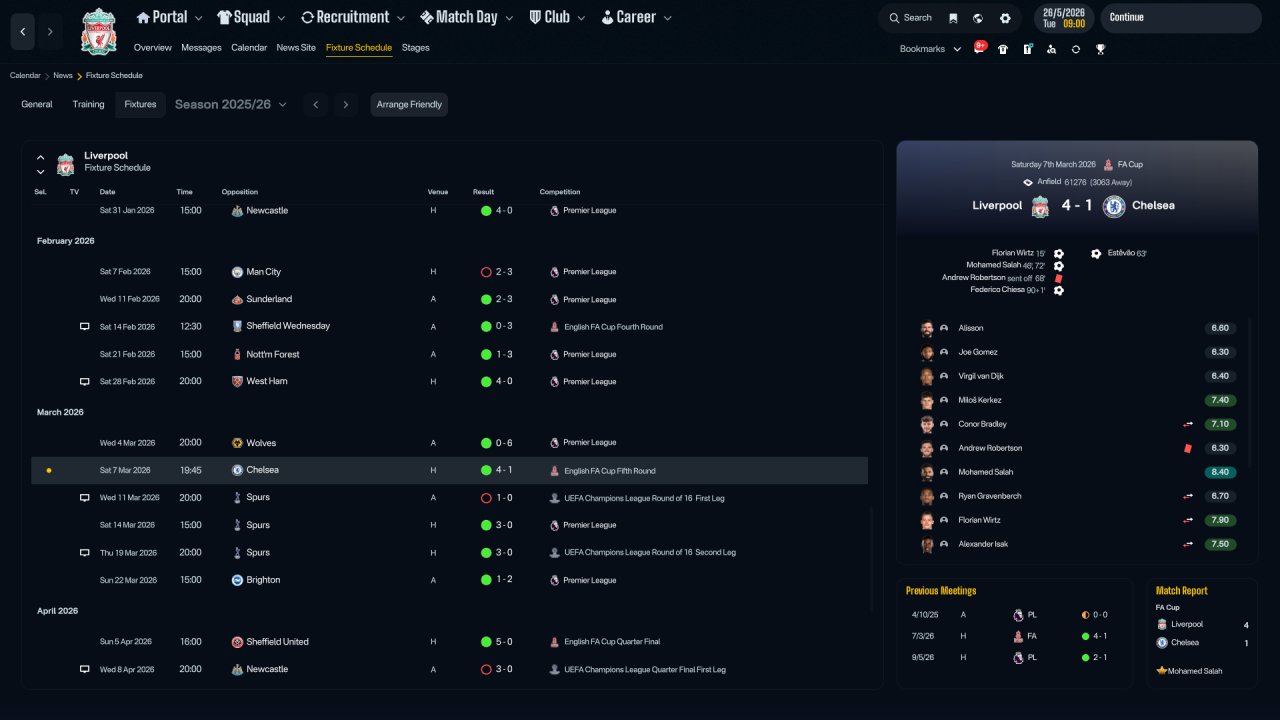1280x720 pixels.
Task: Open the Squad dropdown menu
Action: (x=251, y=17)
